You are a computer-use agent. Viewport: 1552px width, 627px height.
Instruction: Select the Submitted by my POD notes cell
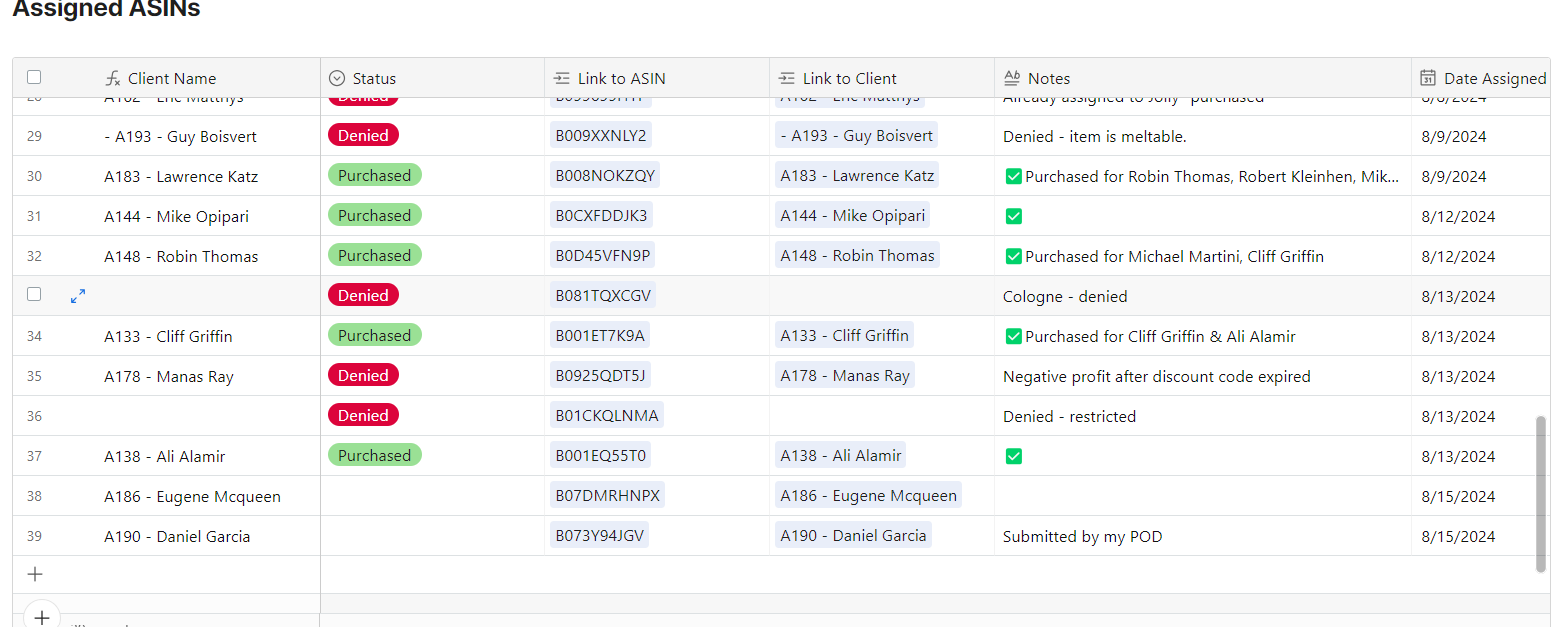(x=1203, y=536)
